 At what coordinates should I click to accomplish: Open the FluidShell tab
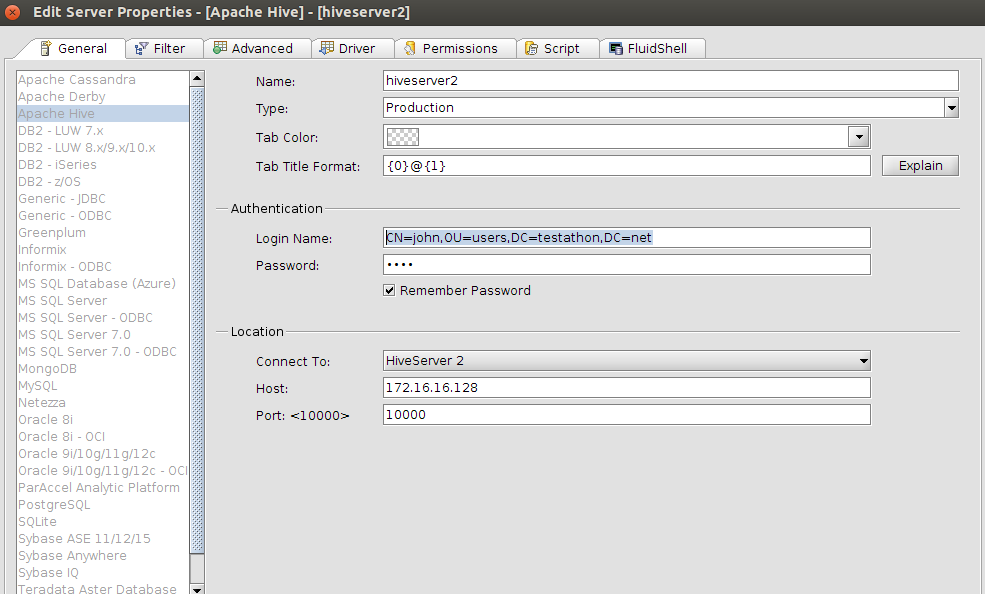coord(652,48)
